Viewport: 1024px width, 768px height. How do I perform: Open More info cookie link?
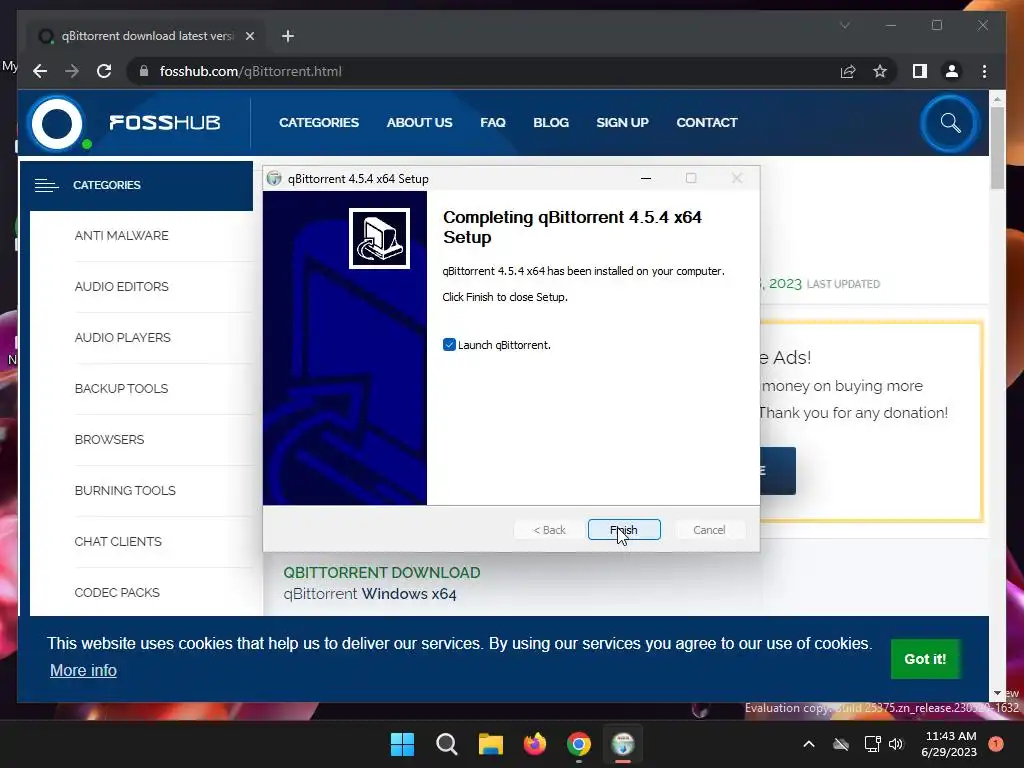pyautogui.click(x=83, y=671)
